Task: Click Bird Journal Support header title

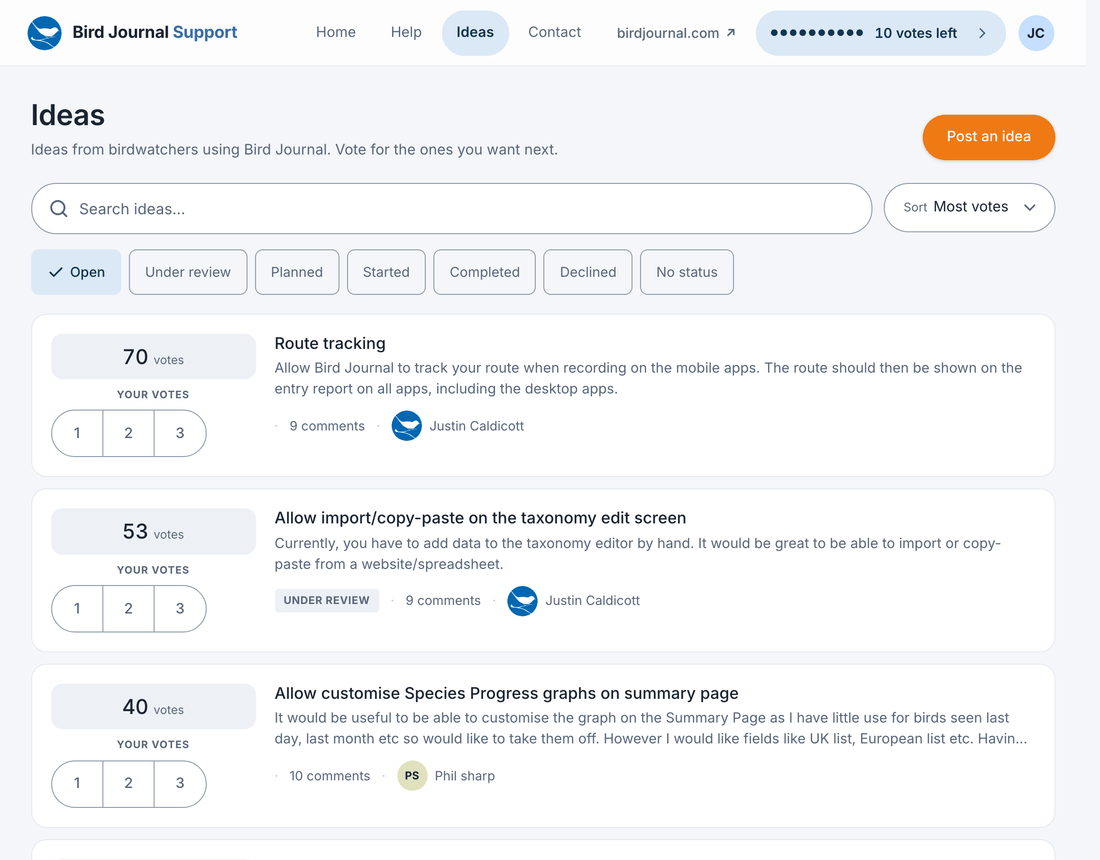Action: 155,32
